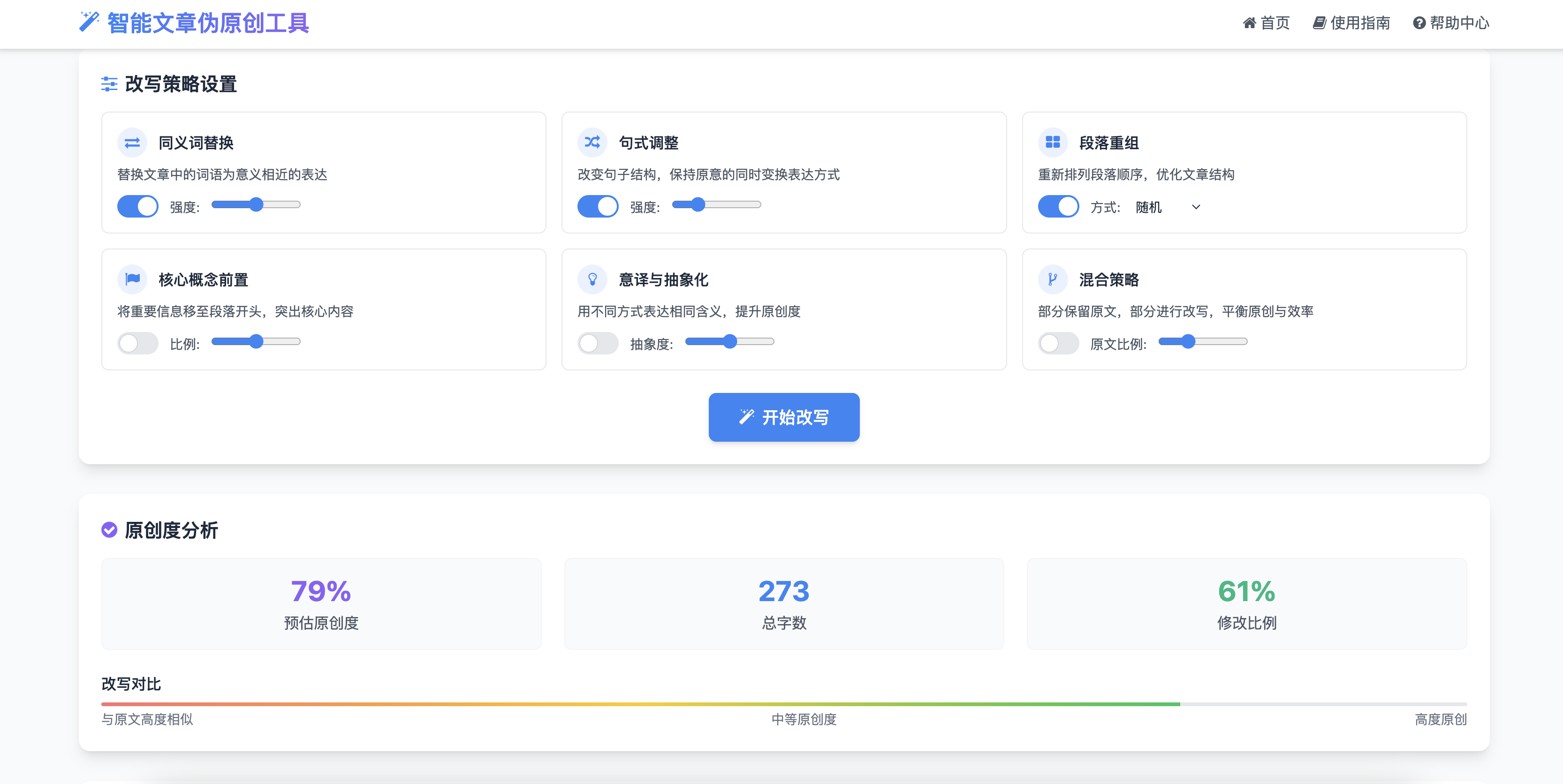Disable the 同义词替换 toggle
Screen dimensions: 1563x784
pyautogui.click(x=138, y=207)
